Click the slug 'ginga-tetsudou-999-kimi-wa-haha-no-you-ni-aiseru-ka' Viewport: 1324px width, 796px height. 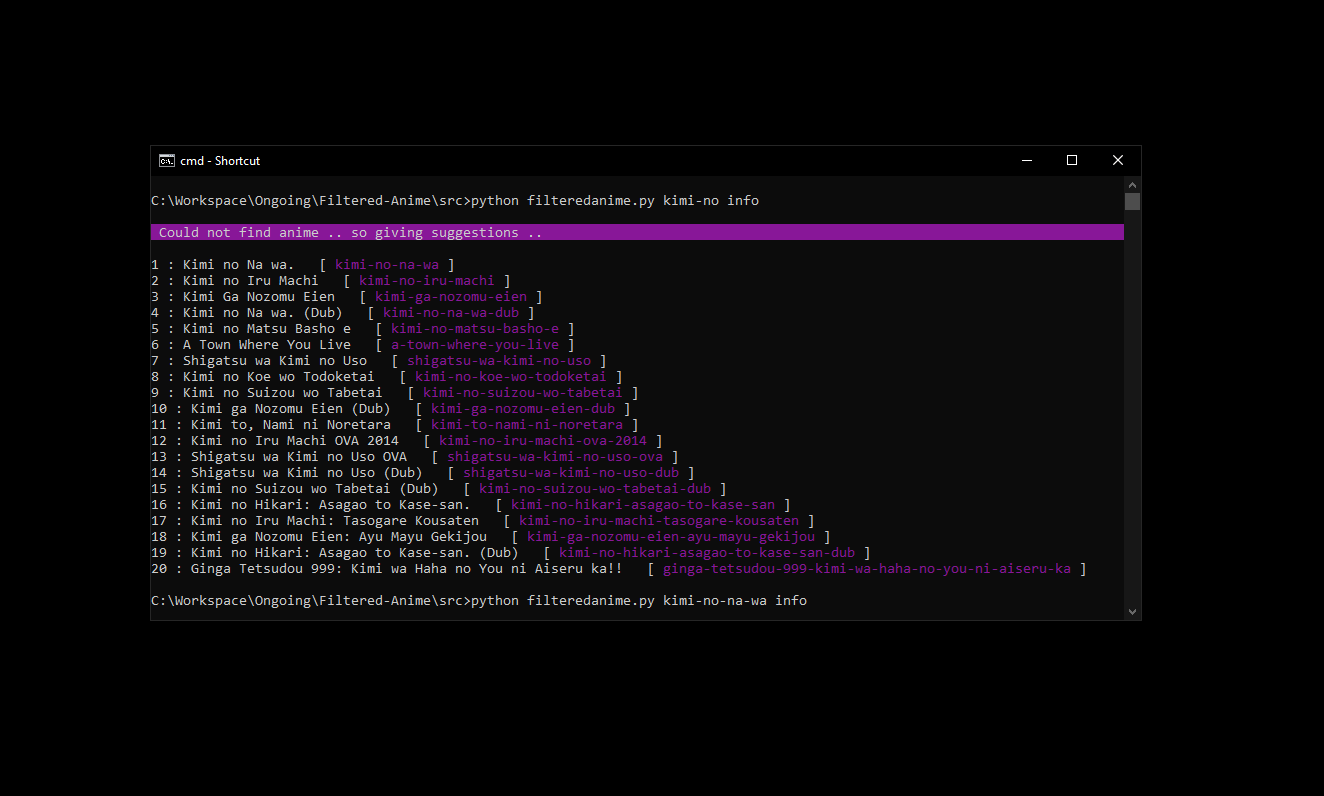point(867,569)
